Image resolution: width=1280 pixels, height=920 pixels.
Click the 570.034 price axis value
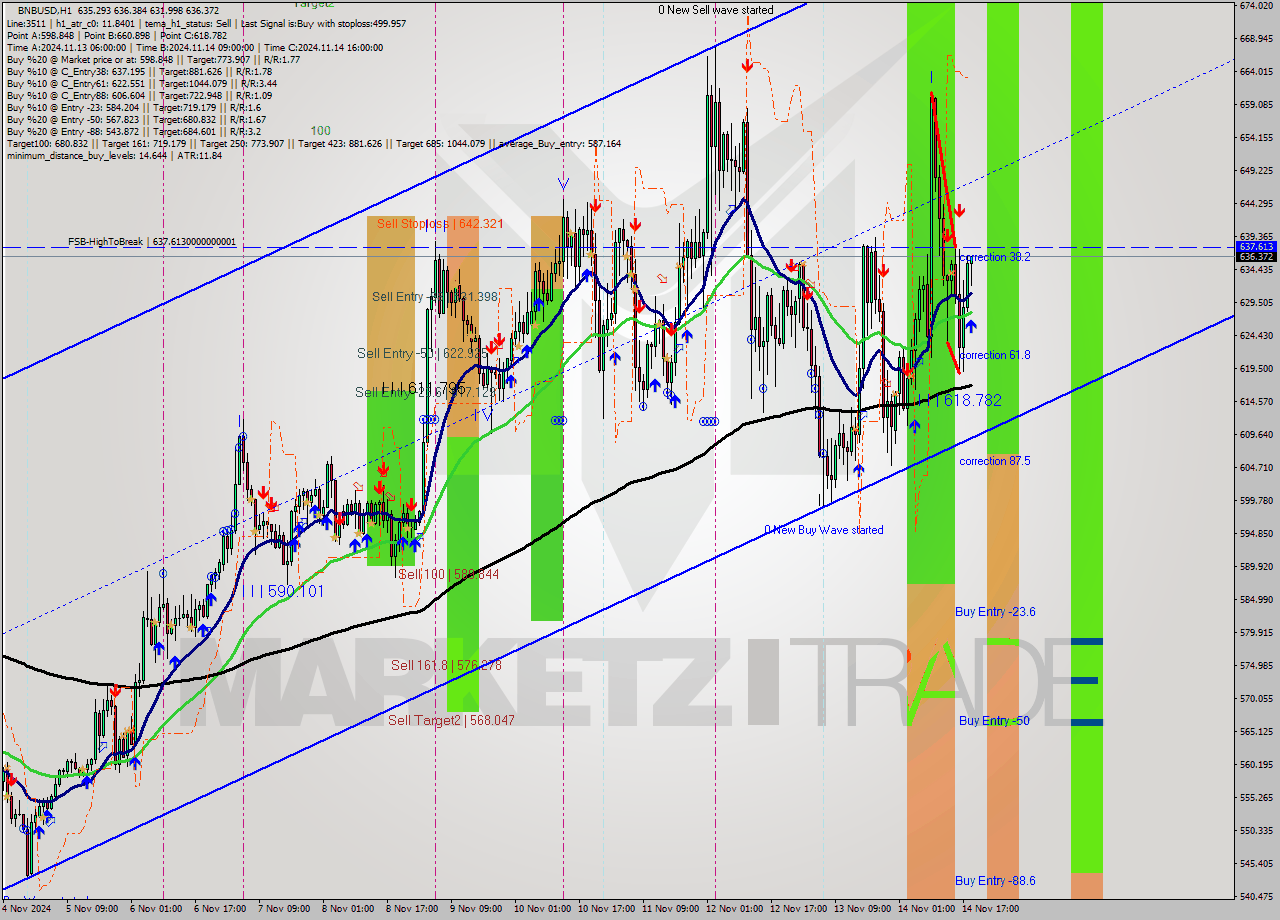(x=1256, y=699)
